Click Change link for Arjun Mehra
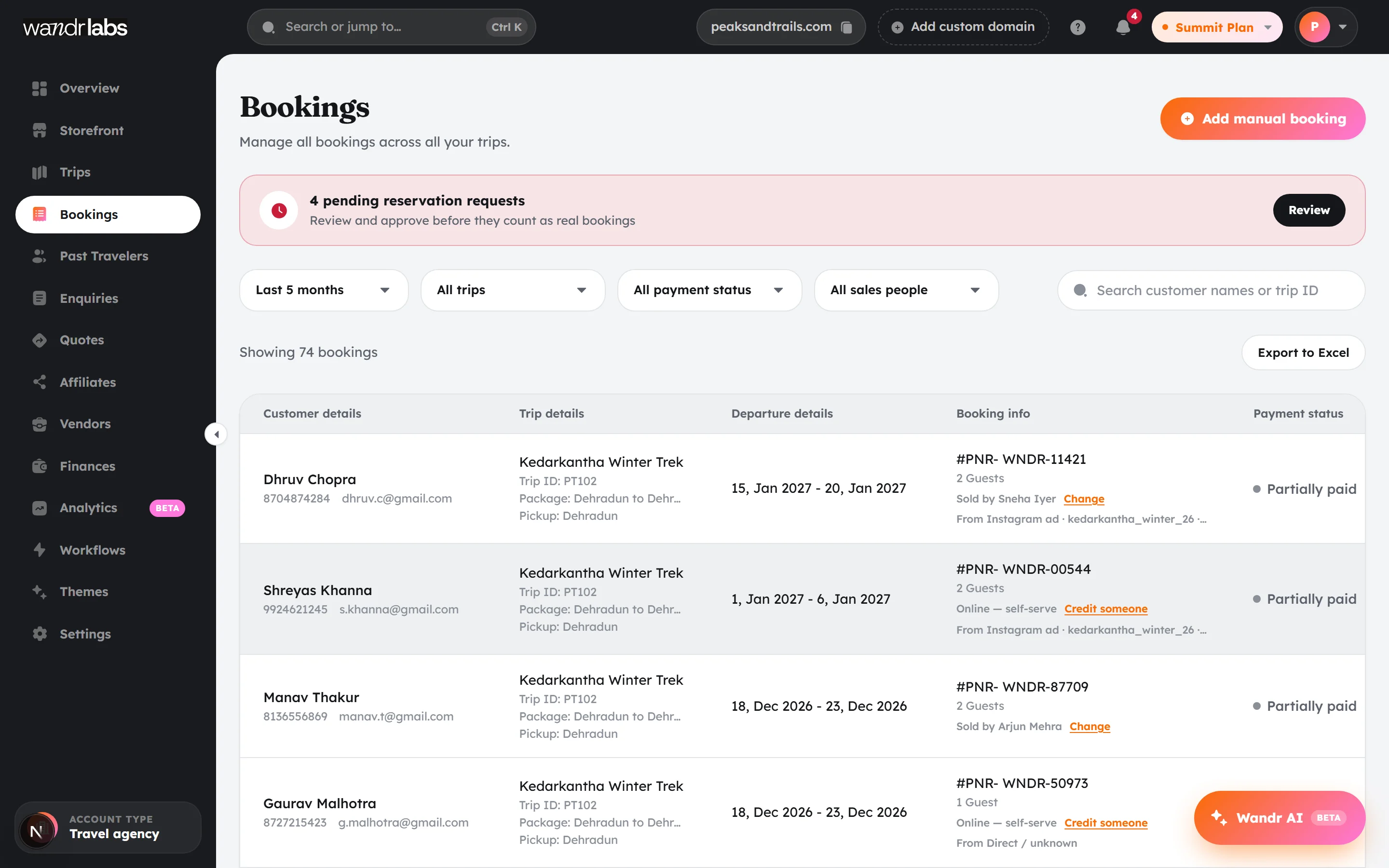The width and height of the screenshot is (1389, 868). pyautogui.click(x=1089, y=726)
